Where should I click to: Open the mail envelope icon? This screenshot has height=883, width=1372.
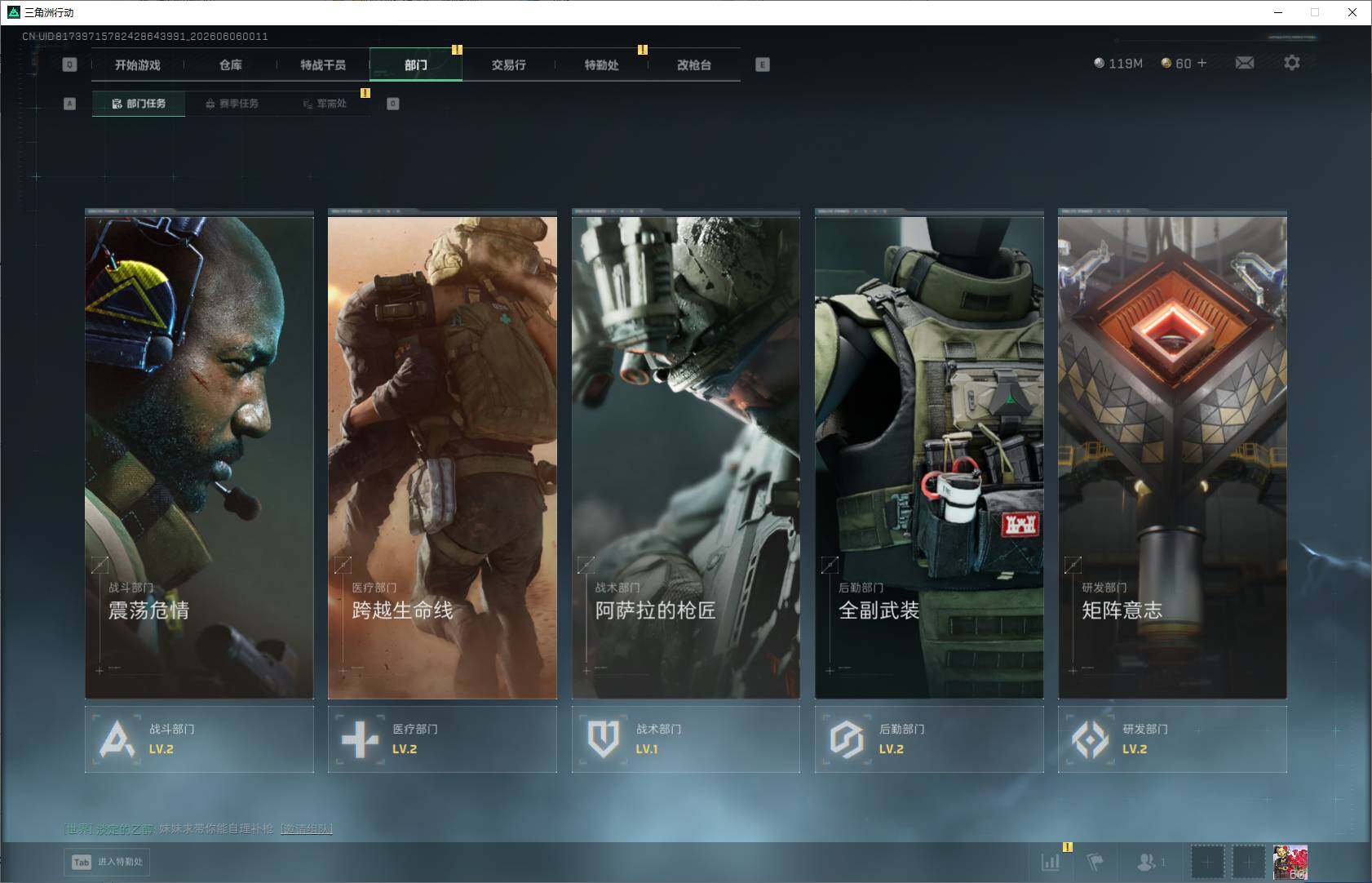[x=1245, y=63]
